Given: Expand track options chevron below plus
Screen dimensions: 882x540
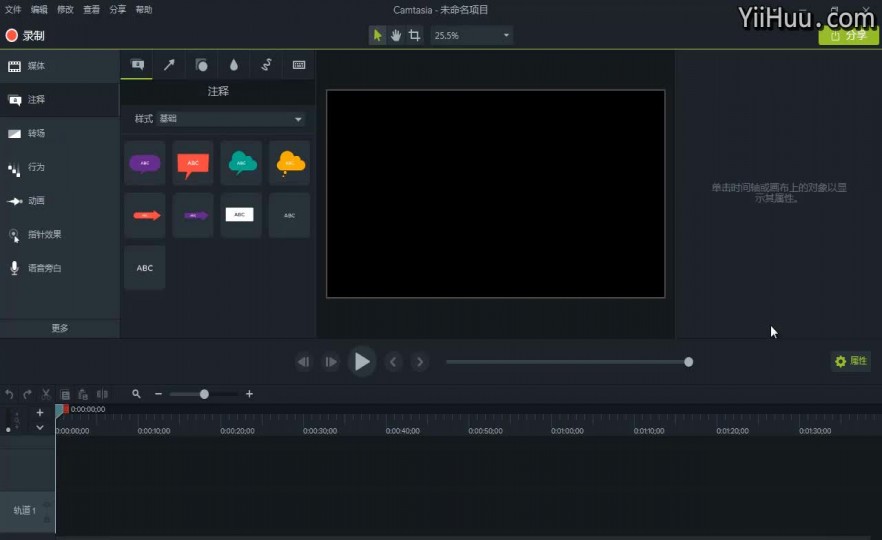Looking at the screenshot, I should pyautogui.click(x=39, y=428).
